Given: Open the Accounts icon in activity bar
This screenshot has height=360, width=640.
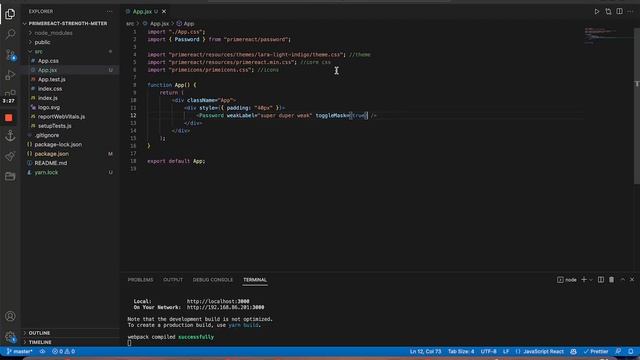Looking at the screenshot, I should tap(10, 316).
